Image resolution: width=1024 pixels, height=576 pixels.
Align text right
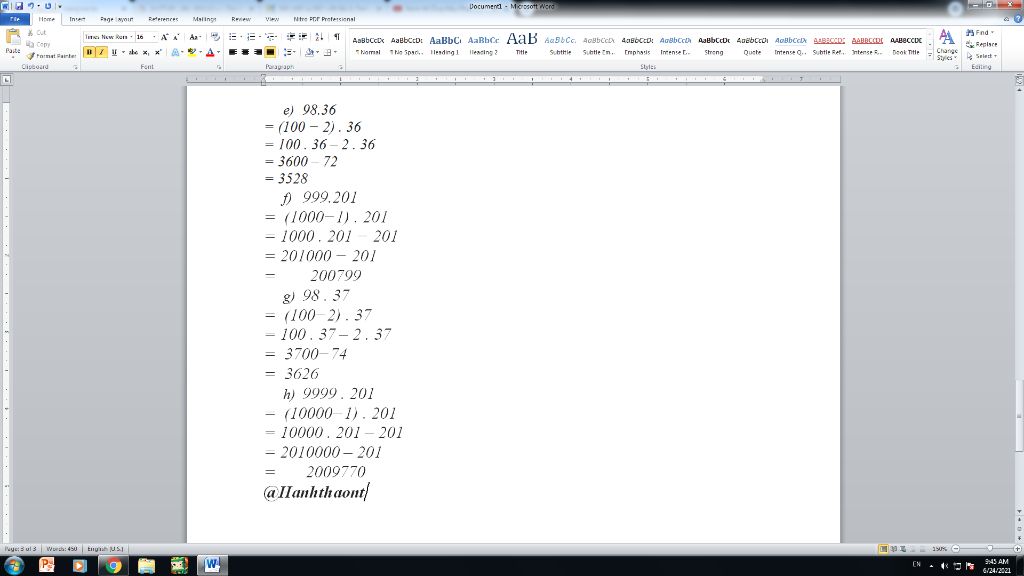click(258, 52)
